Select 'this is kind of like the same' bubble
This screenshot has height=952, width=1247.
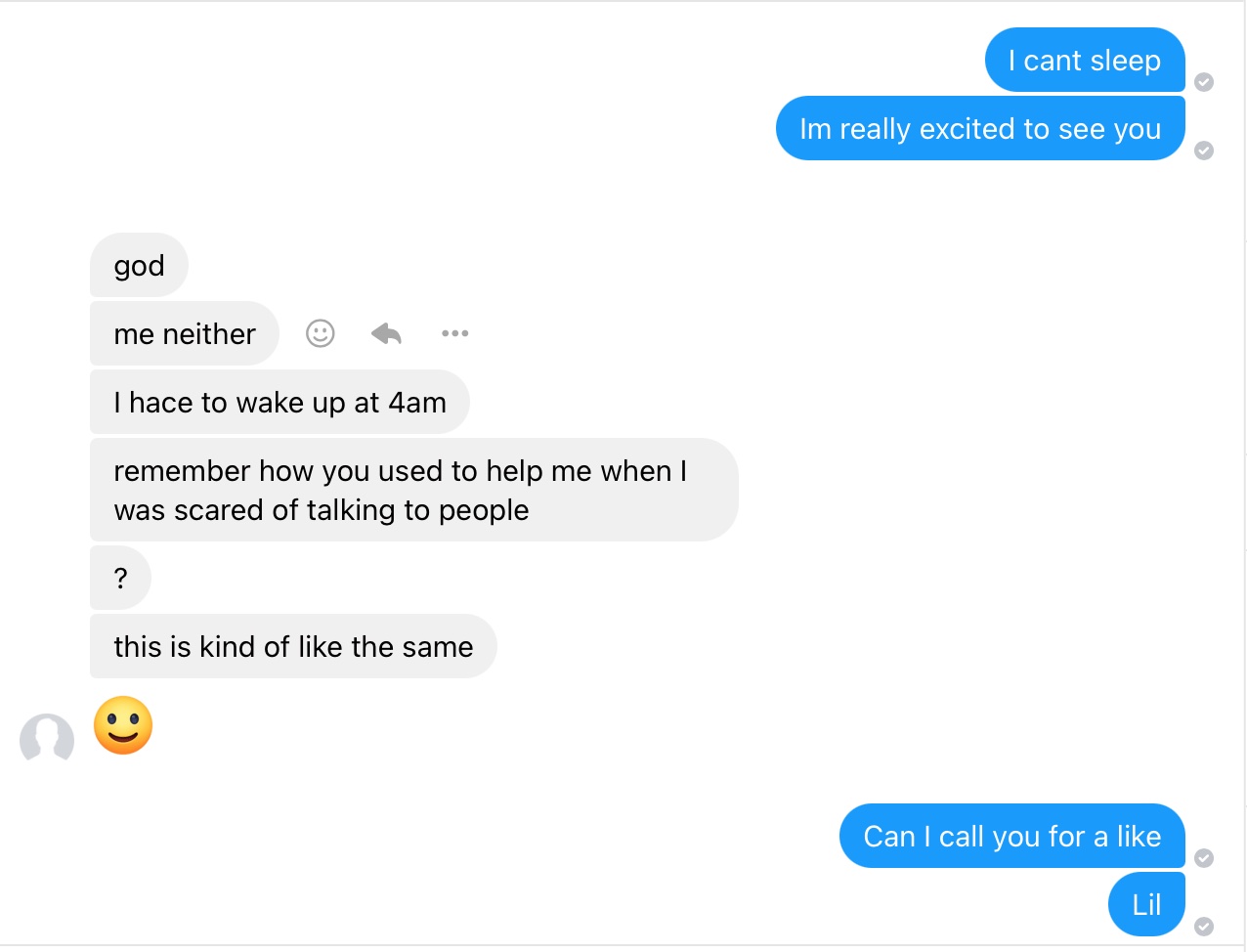293,646
